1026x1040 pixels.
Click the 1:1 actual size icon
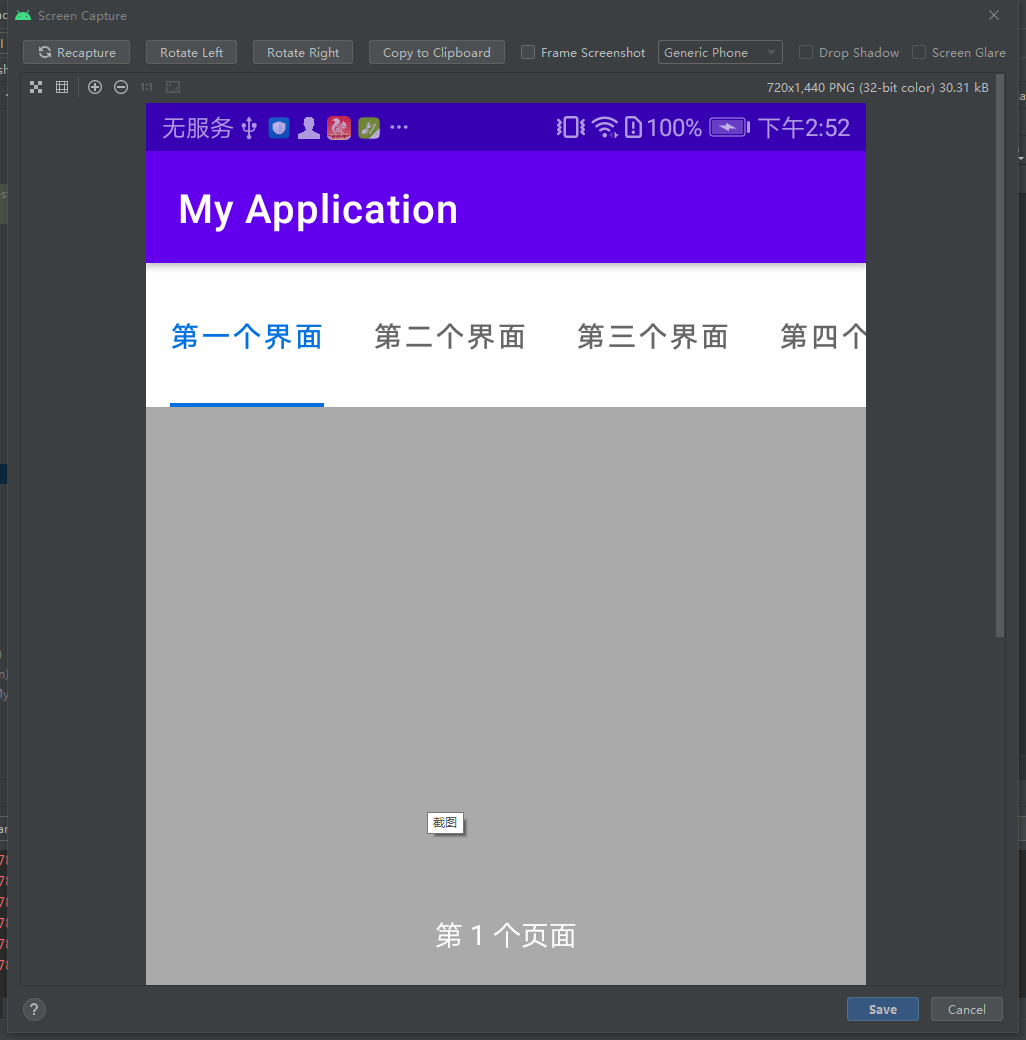146,87
